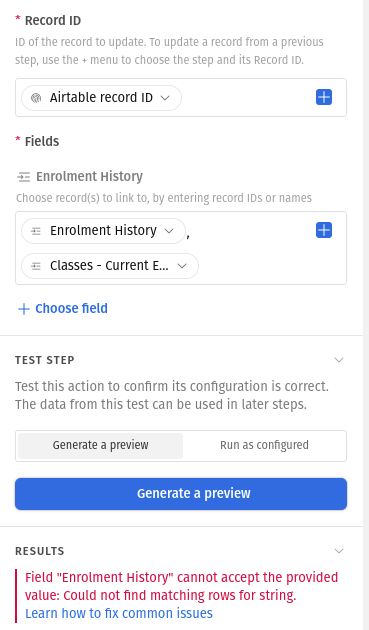This screenshot has width=369, height=630.
Task: Click the plus button in Record ID field
Action: pos(324,97)
